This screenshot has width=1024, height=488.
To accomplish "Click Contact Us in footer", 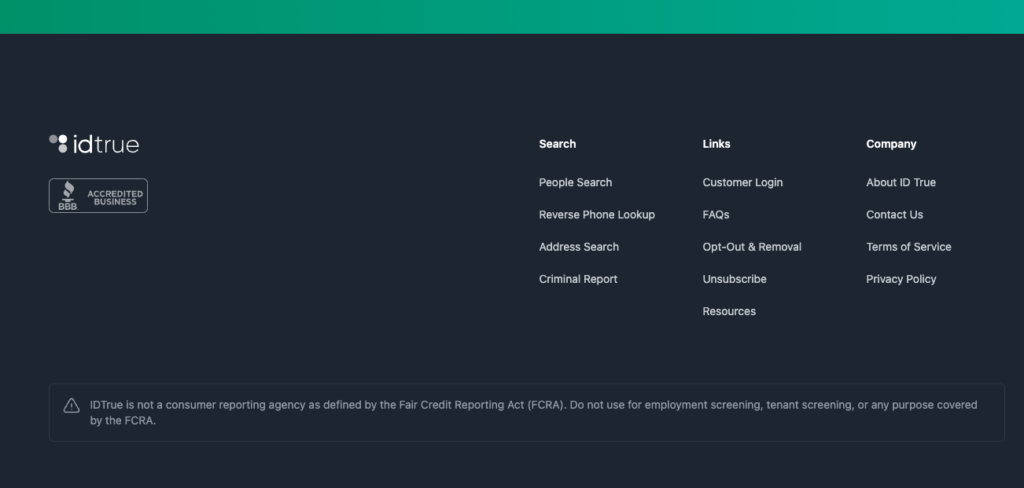I will click(894, 215).
